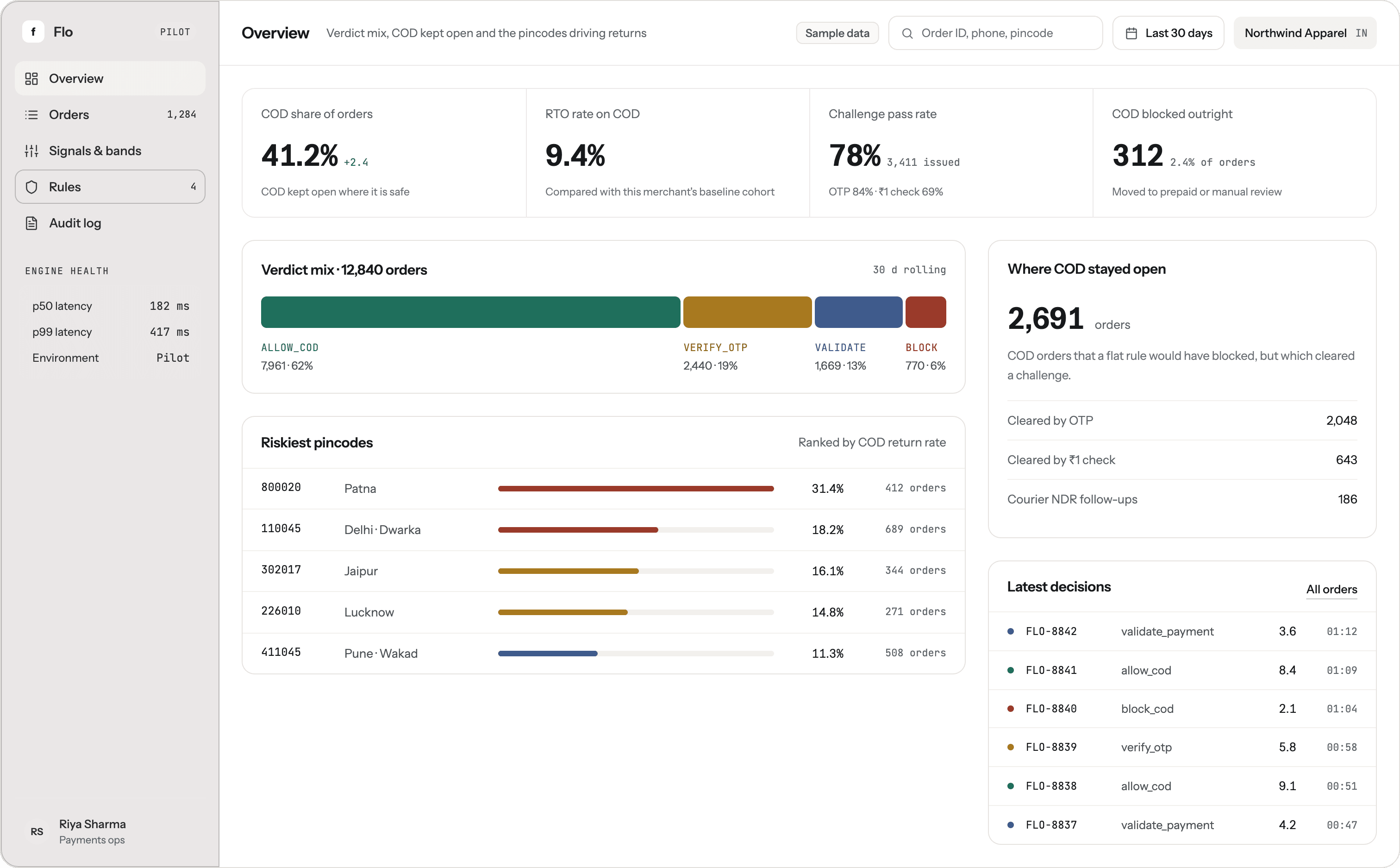The width and height of the screenshot is (1400, 868).
Task: Click the search magnifier icon
Action: (x=907, y=33)
